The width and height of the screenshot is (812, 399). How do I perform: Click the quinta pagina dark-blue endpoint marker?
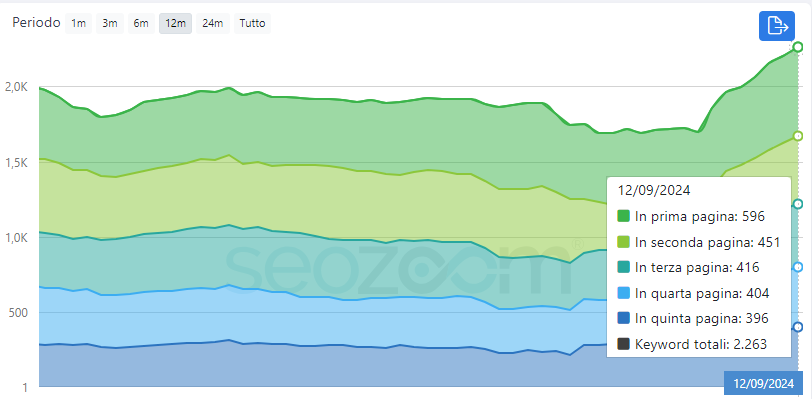pyautogui.click(x=798, y=327)
